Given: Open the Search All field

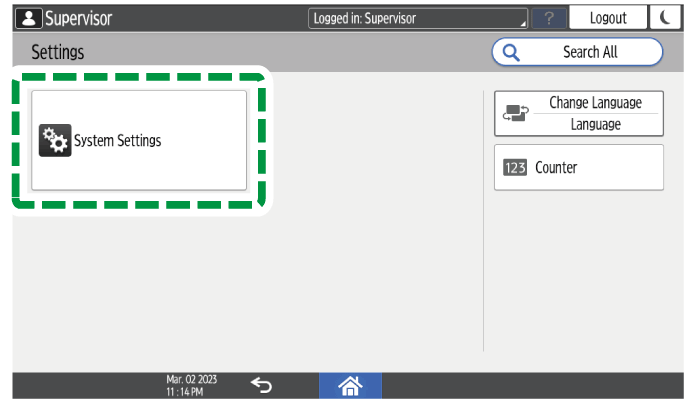Looking at the screenshot, I should (x=589, y=52).
